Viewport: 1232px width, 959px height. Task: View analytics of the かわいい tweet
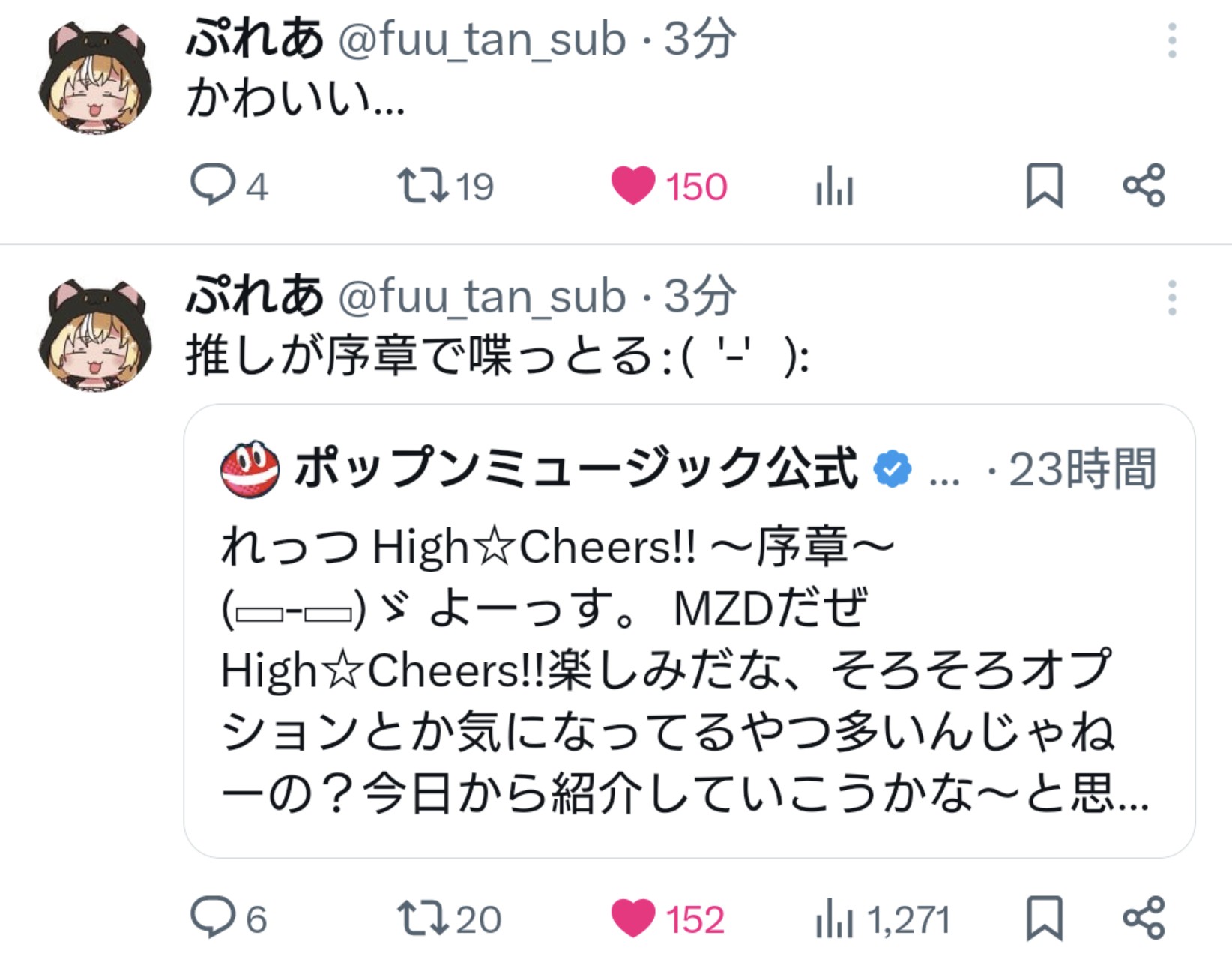coord(835,186)
